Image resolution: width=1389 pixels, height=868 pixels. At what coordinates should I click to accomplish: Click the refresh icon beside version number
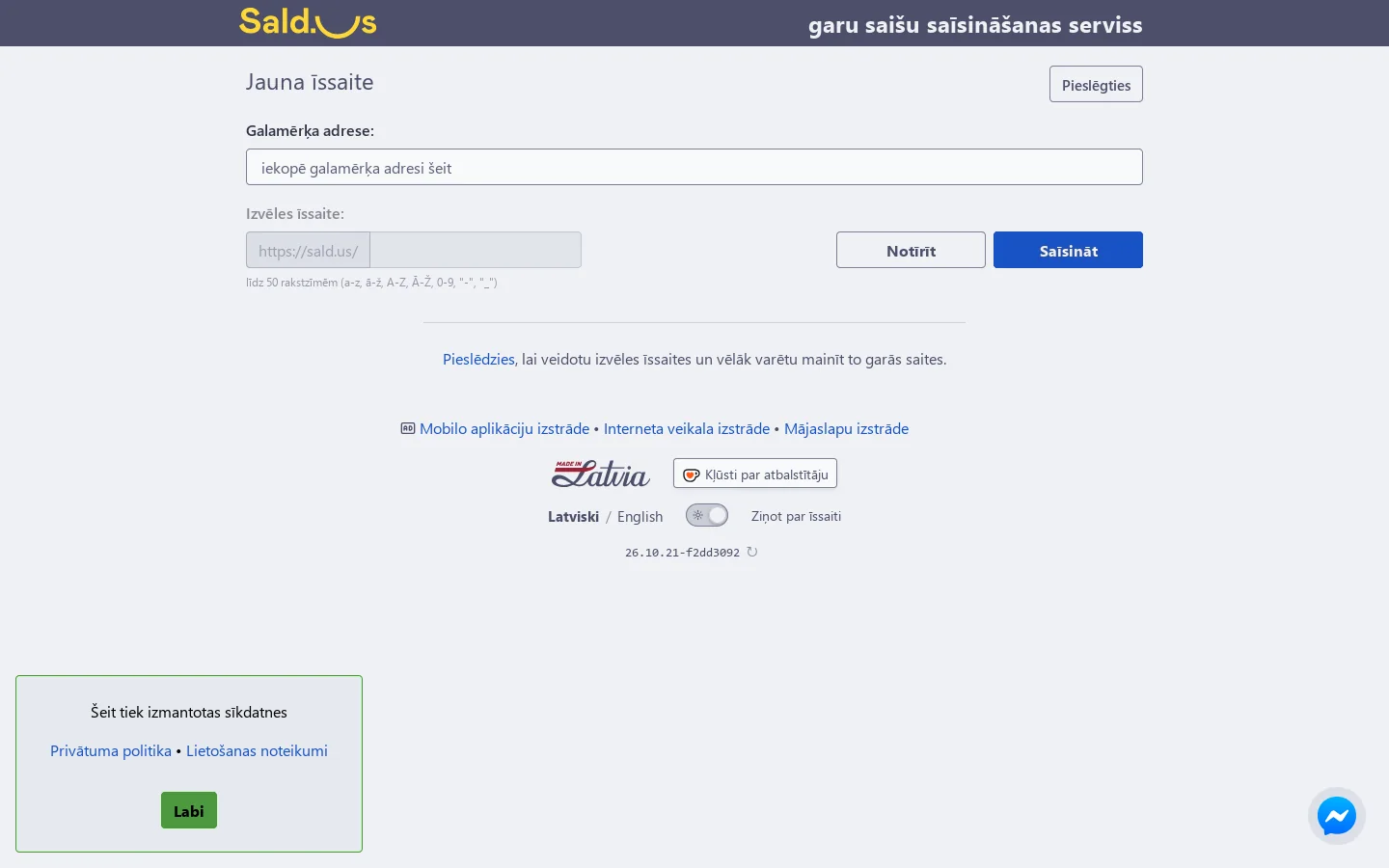(752, 552)
